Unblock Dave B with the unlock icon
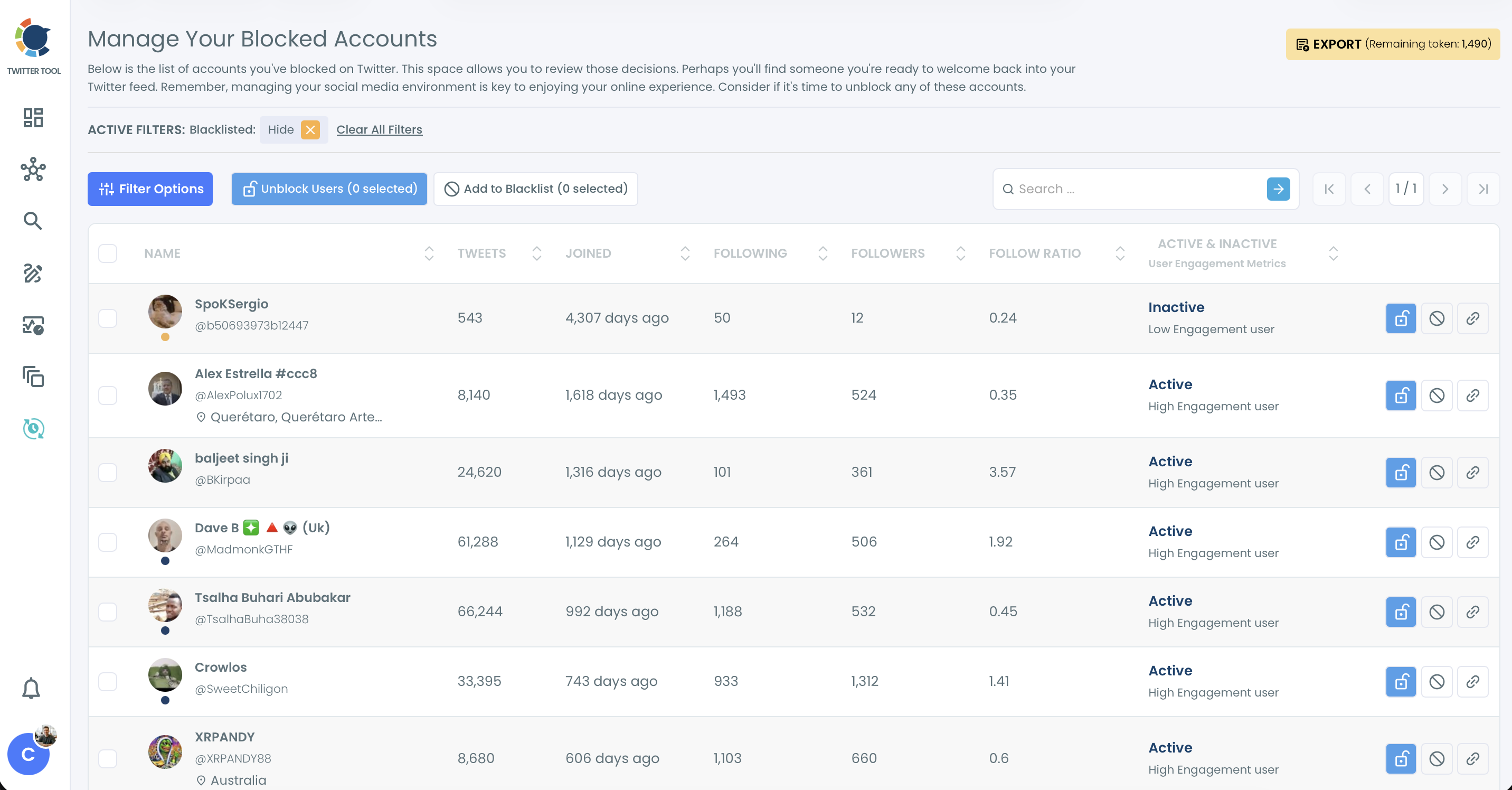This screenshot has width=1512, height=790. (1401, 542)
